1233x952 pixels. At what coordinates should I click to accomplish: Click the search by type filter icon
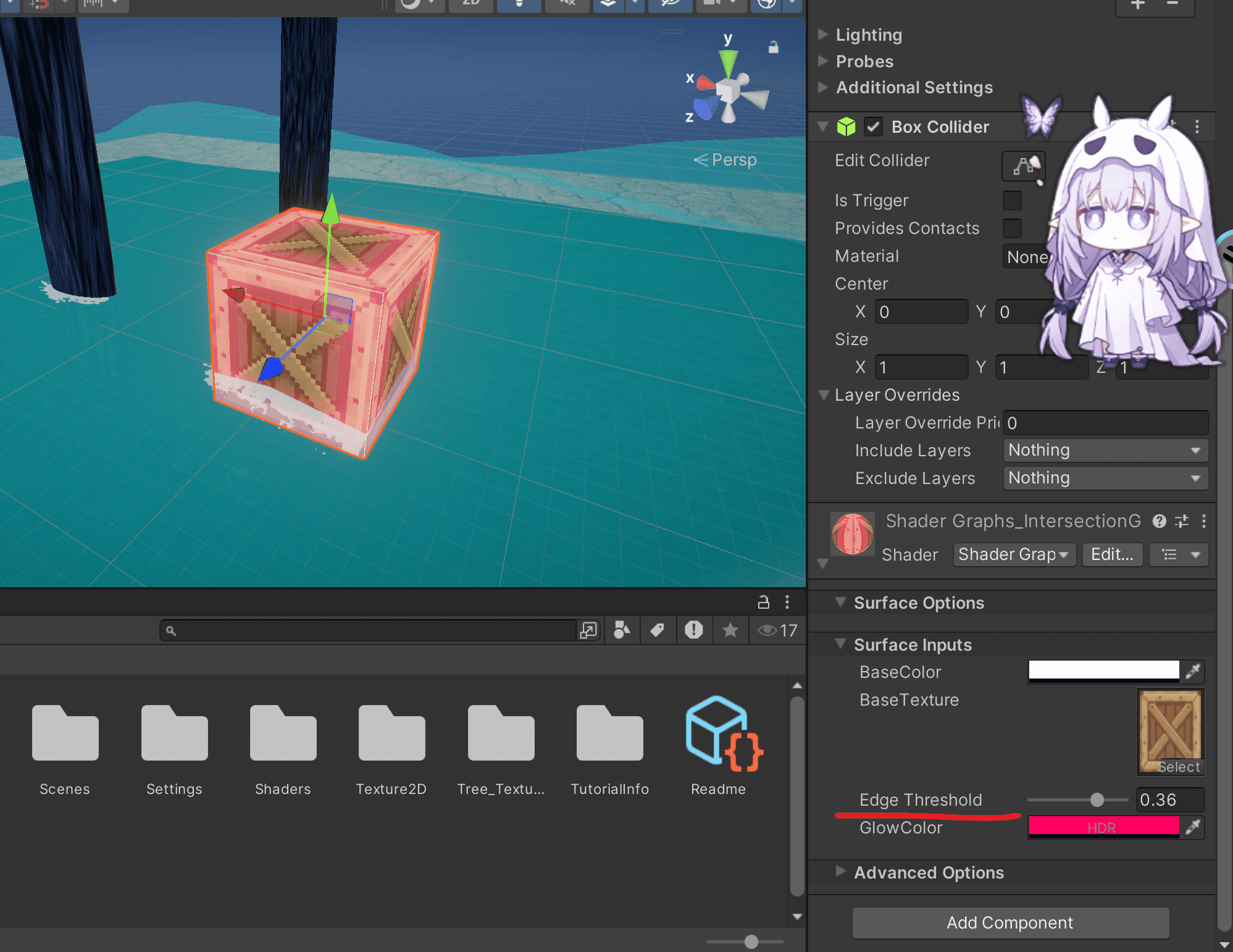point(622,630)
